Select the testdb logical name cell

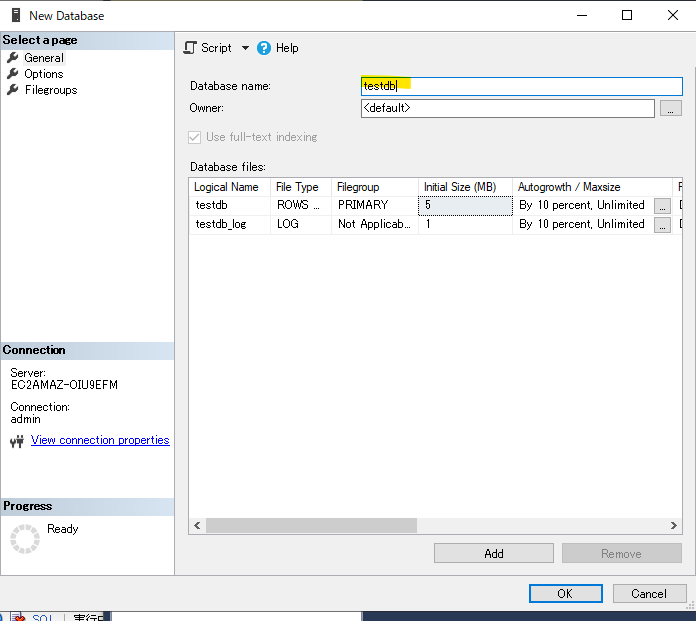tap(229, 206)
